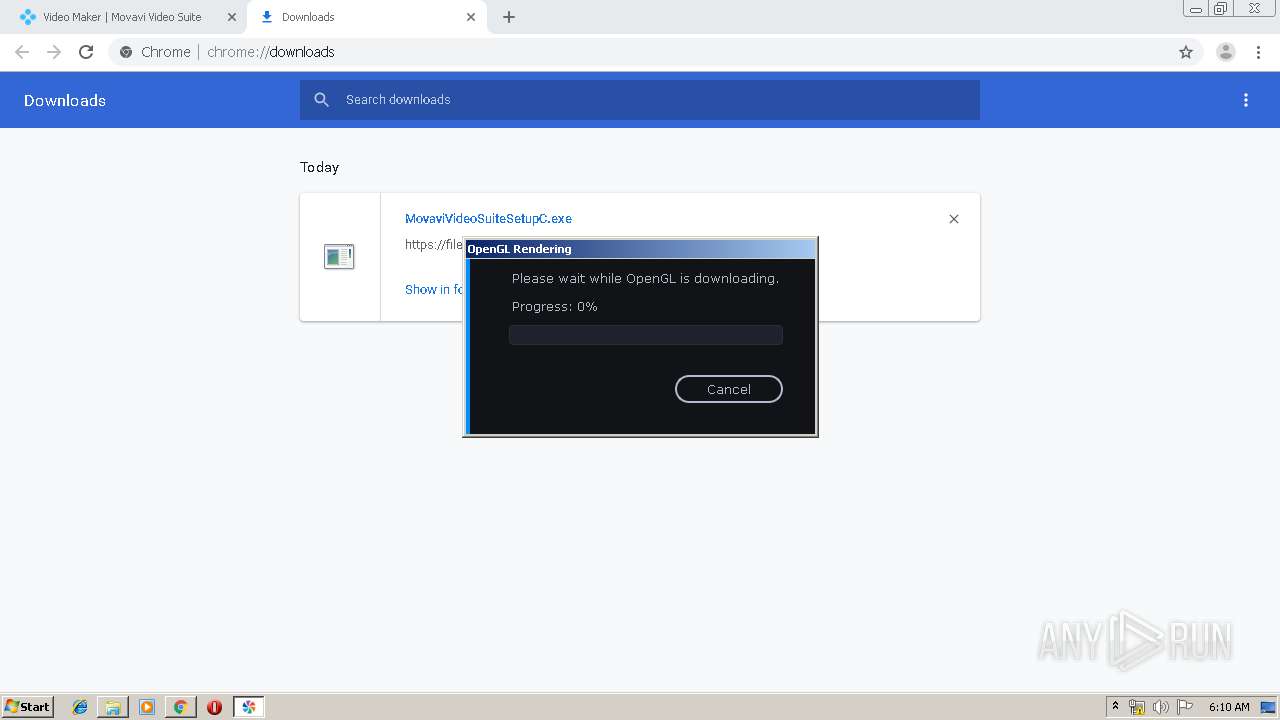This screenshot has width=1280, height=720.
Task: Switch to Chrome in the taskbar
Action: [180, 707]
